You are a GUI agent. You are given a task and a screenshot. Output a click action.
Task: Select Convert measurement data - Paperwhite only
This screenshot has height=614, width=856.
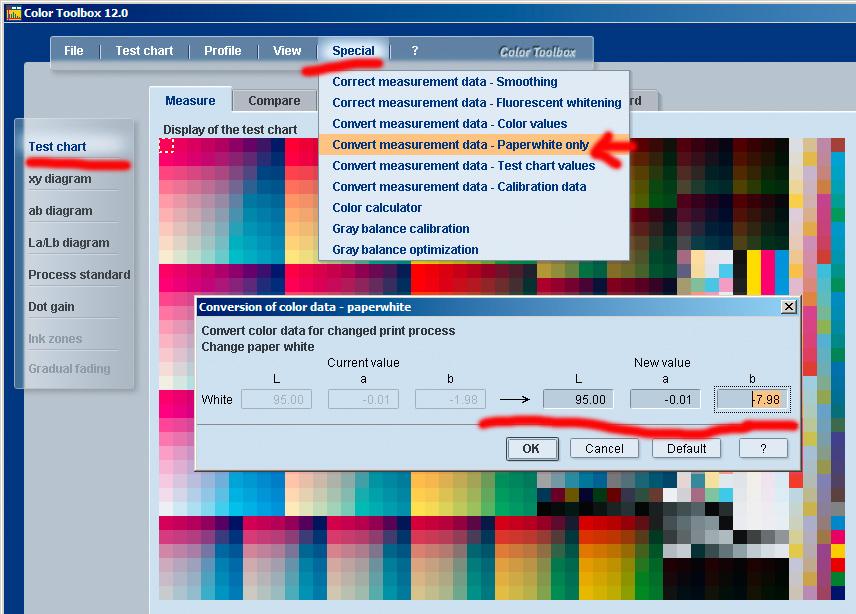coord(460,145)
